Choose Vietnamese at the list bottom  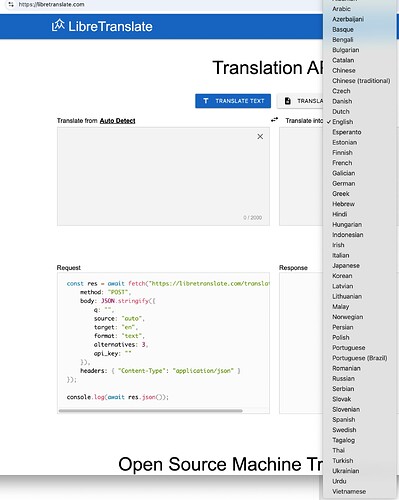(349, 491)
